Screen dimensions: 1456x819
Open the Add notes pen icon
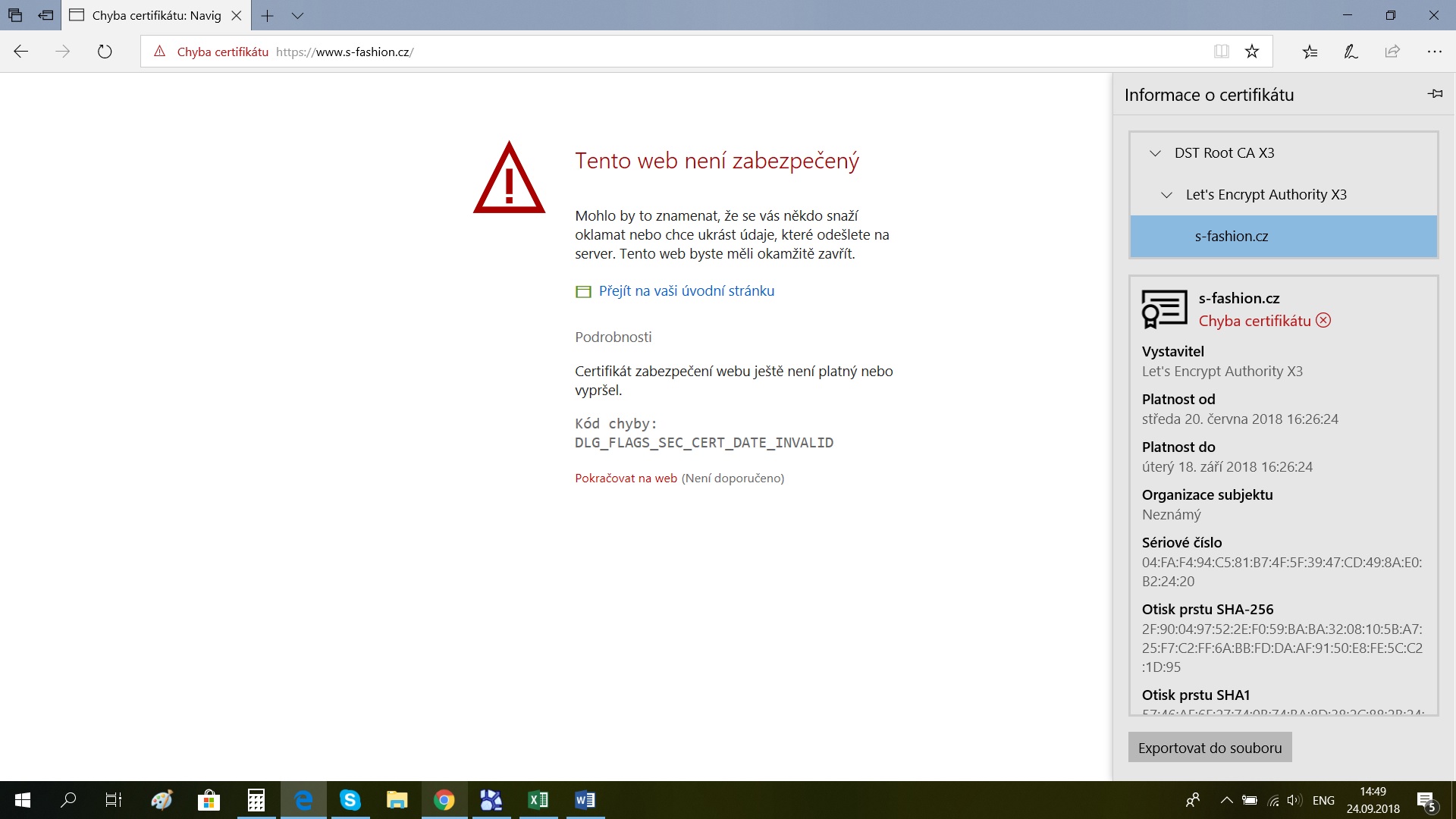[x=1351, y=52]
